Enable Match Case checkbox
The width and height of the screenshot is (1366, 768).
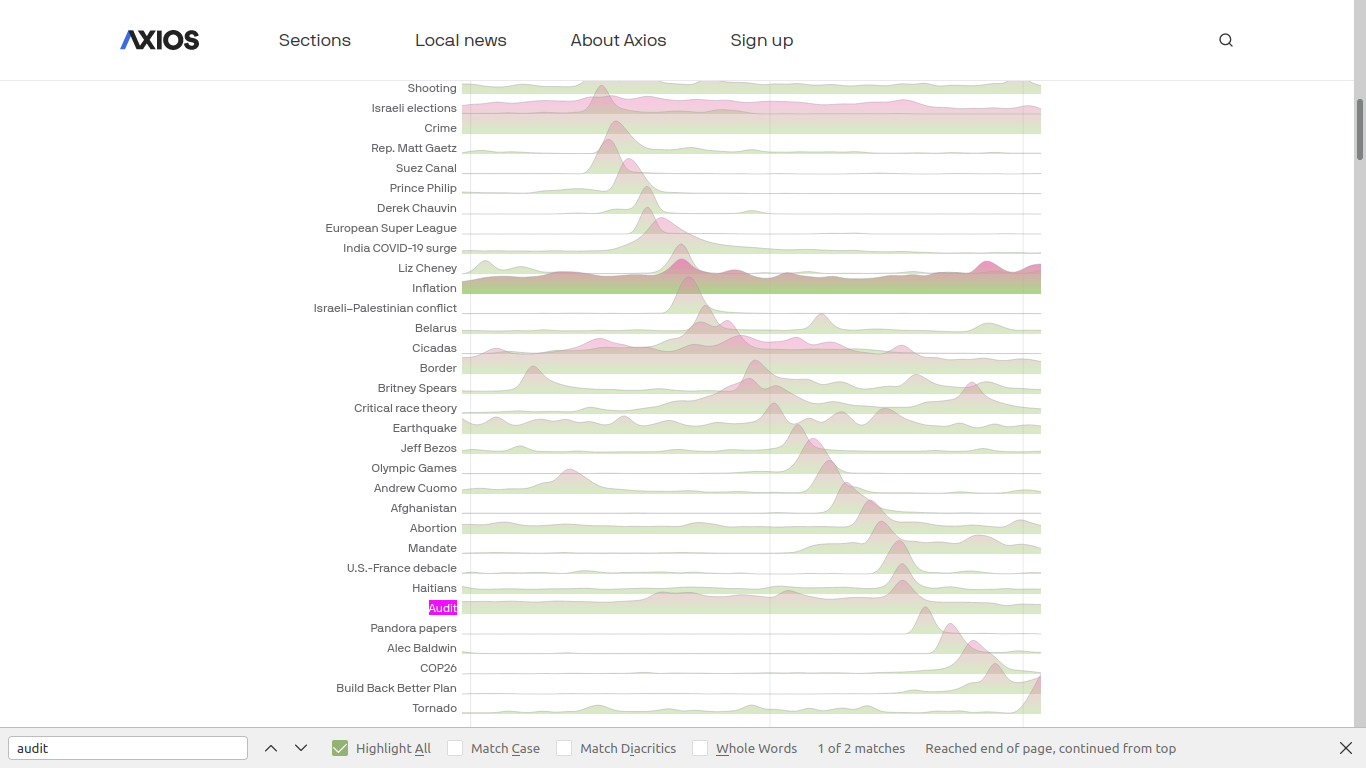pyautogui.click(x=455, y=748)
